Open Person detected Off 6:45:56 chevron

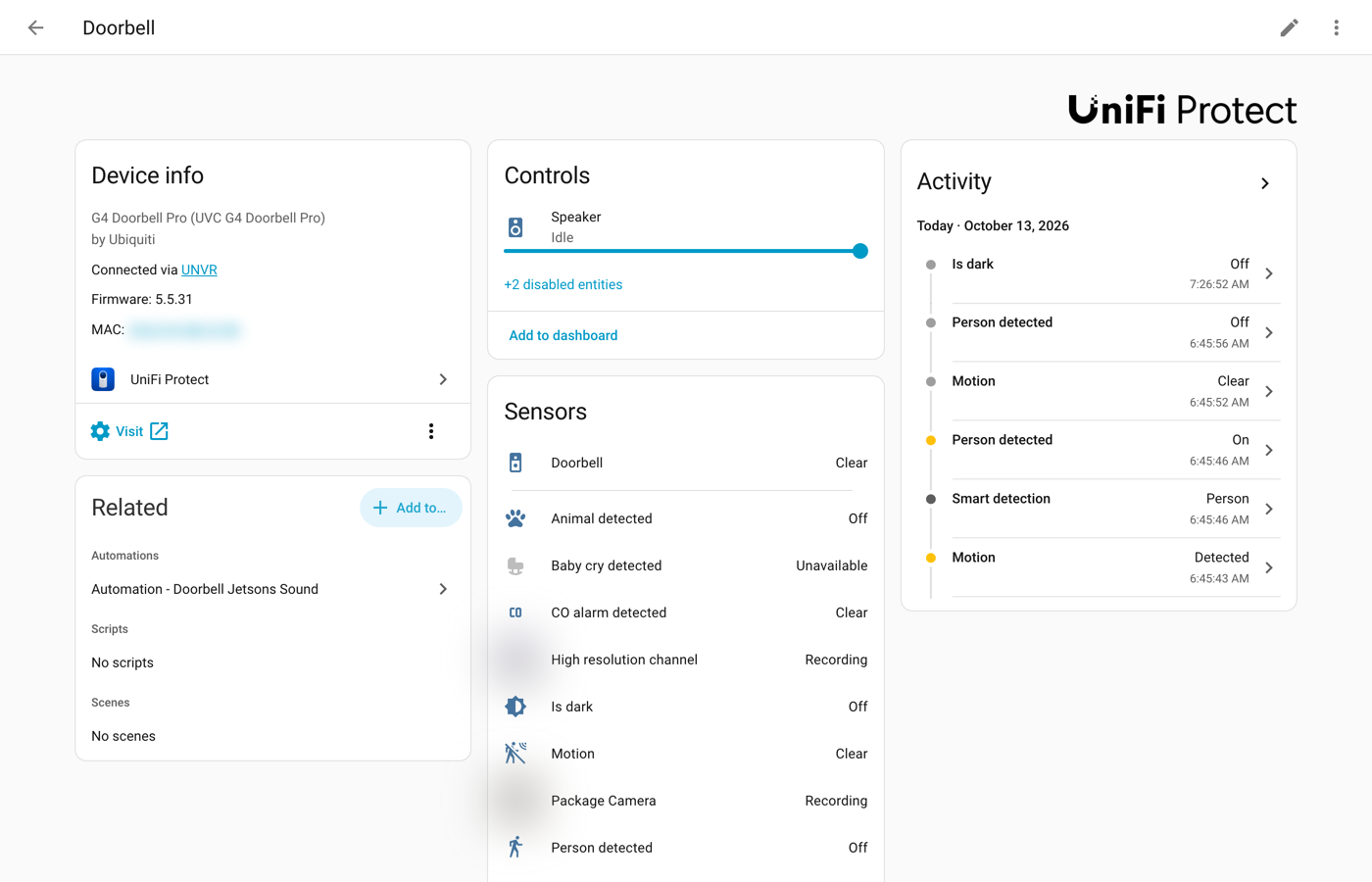point(1269,333)
